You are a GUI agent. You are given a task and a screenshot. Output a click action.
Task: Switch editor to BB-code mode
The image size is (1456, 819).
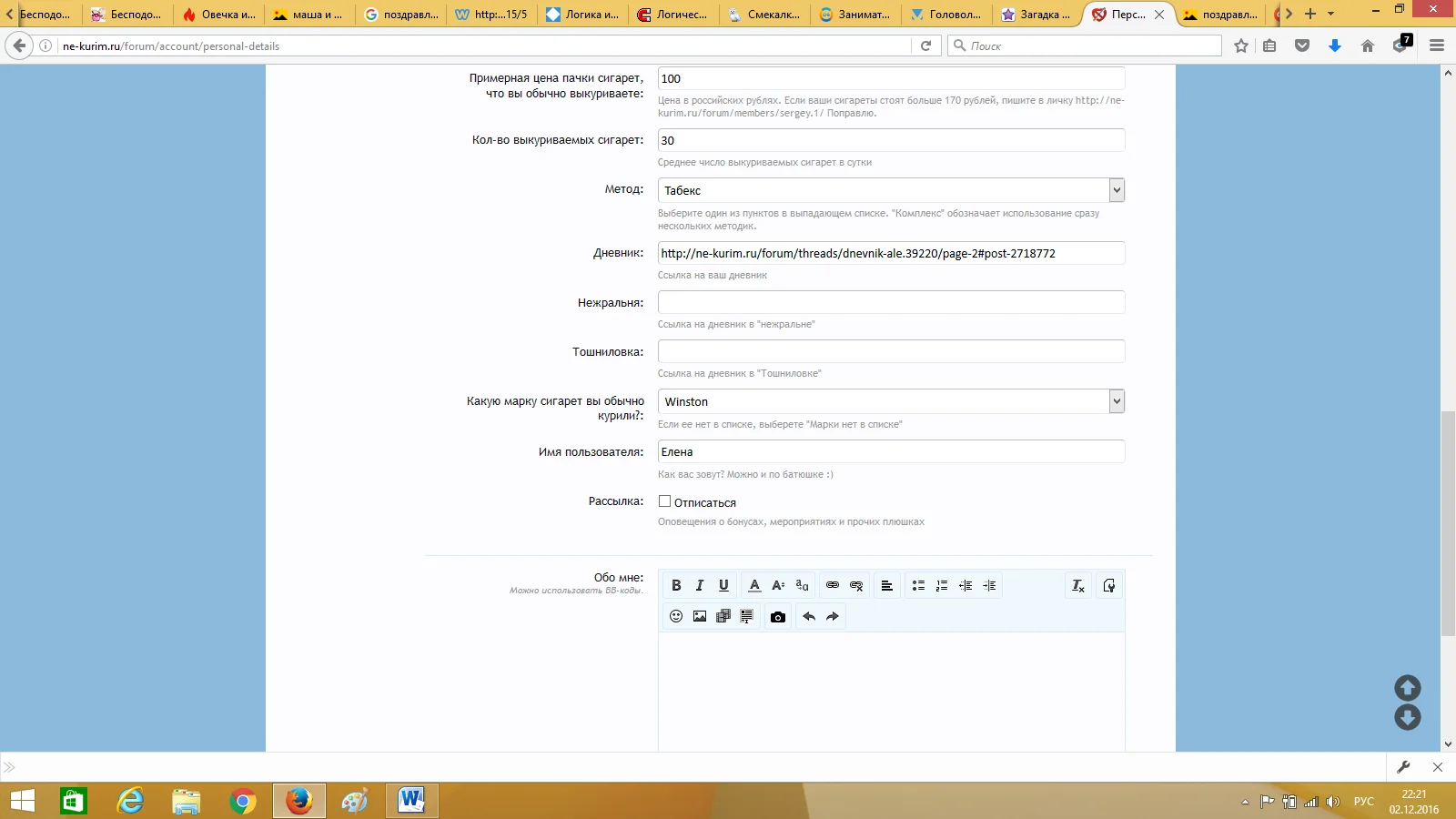pyautogui.click(x=1108, y=586)
